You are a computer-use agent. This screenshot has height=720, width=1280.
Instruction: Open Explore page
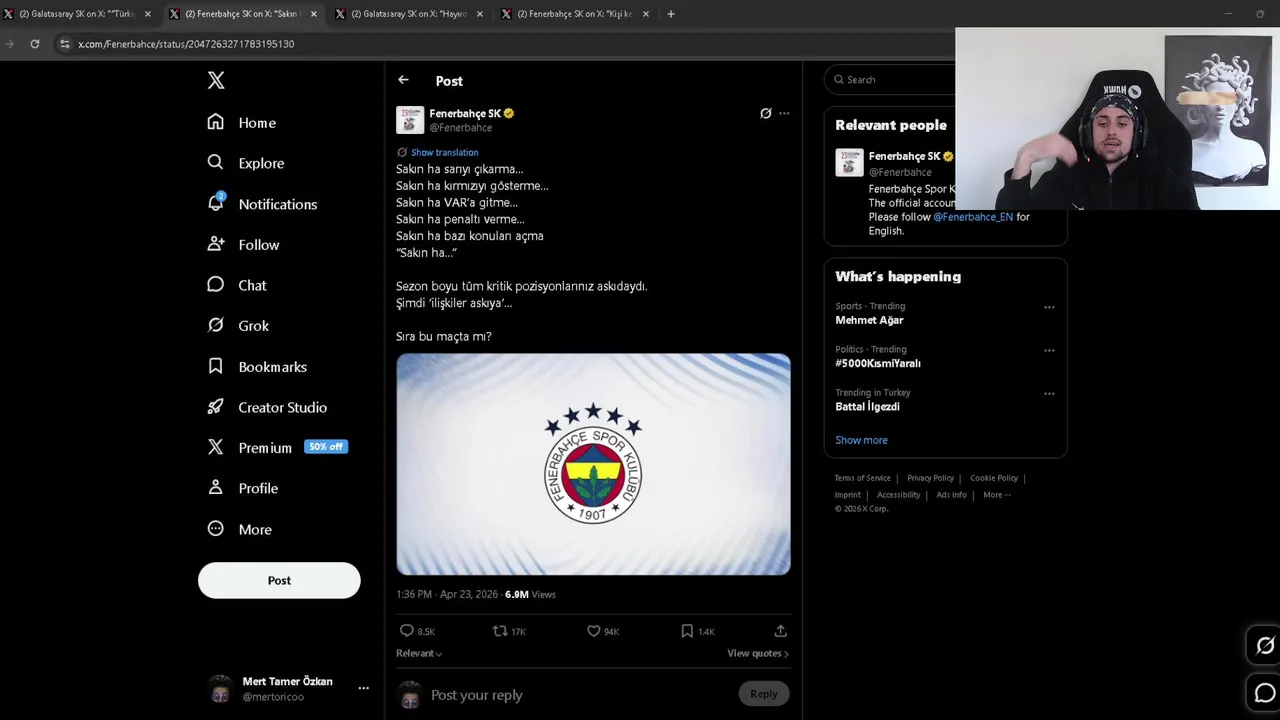pyautogui.click(x=246, y=163)
